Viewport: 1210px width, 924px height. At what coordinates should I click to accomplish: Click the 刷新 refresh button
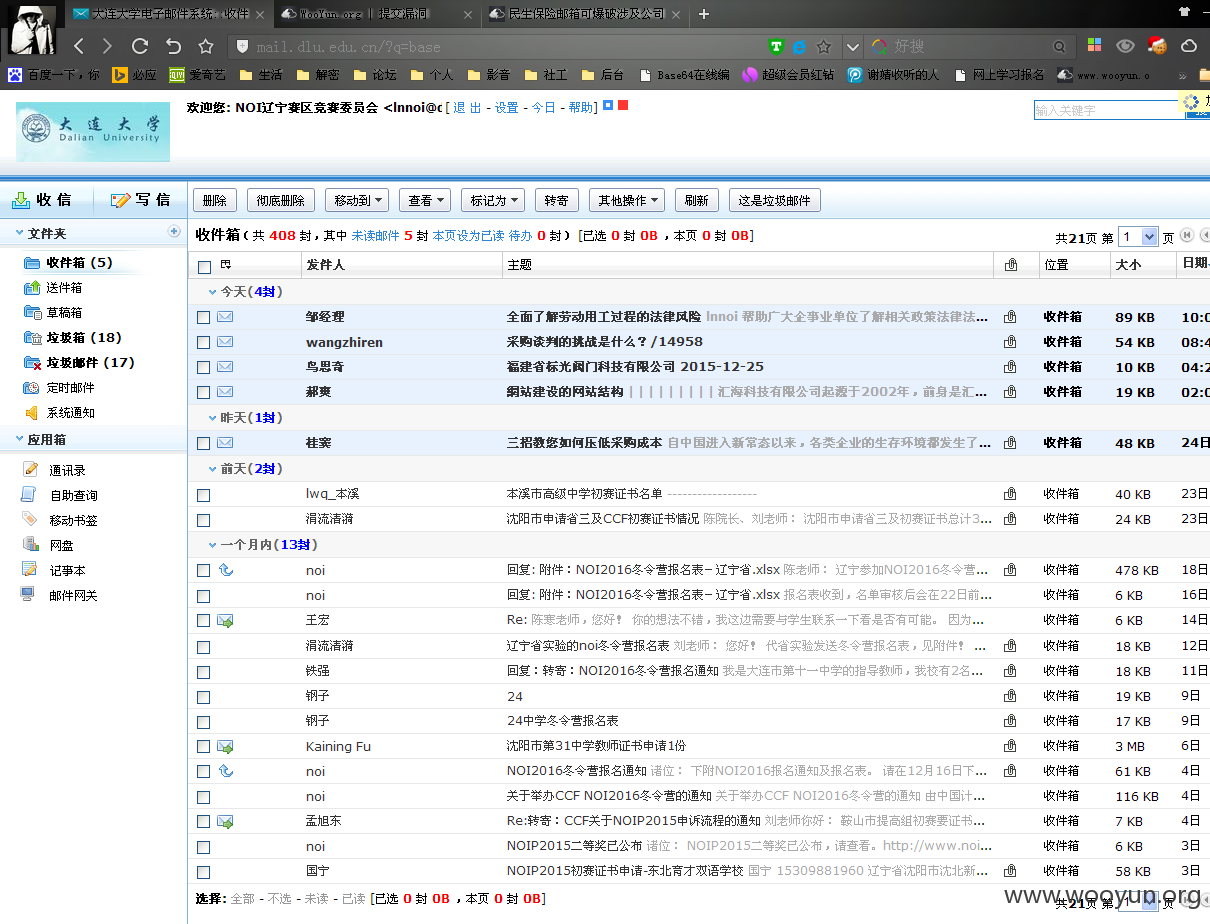coord(697,200)
